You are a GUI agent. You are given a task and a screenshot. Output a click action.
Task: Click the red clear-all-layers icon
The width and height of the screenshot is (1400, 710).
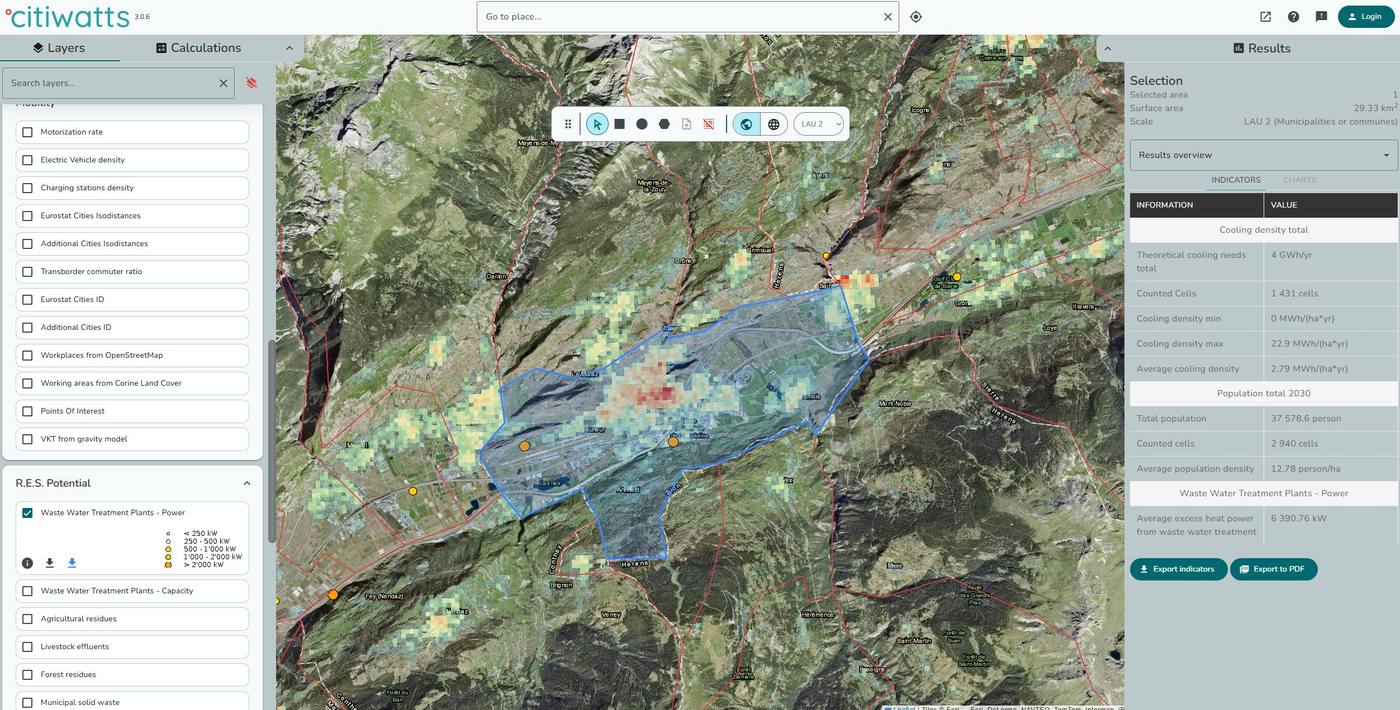tap(251, 83)
